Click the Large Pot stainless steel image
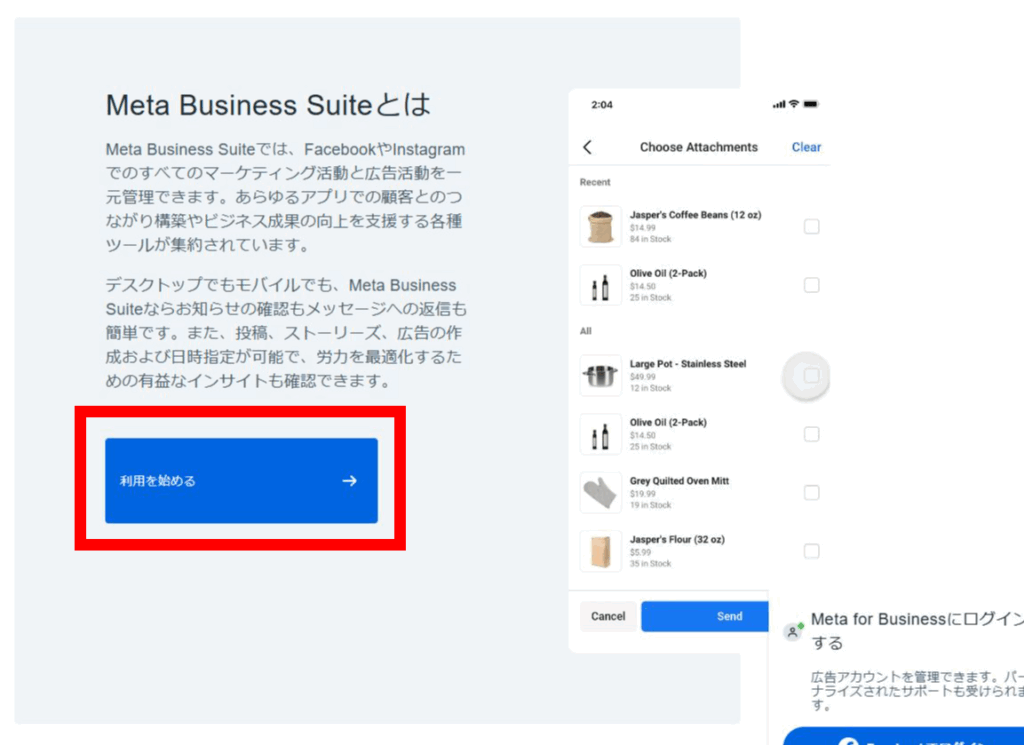 600,376
